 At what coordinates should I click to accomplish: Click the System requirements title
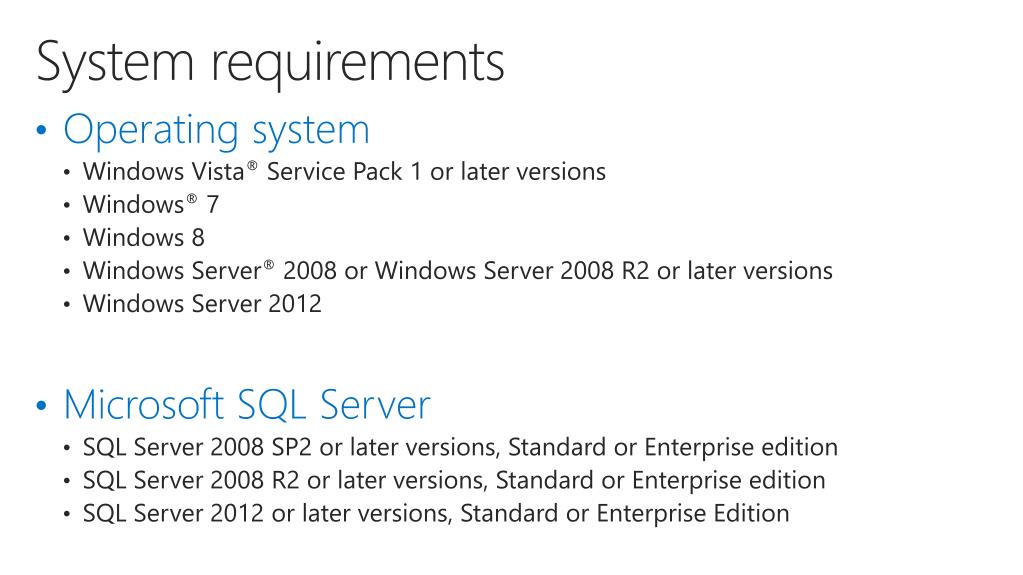coord(270,63)
